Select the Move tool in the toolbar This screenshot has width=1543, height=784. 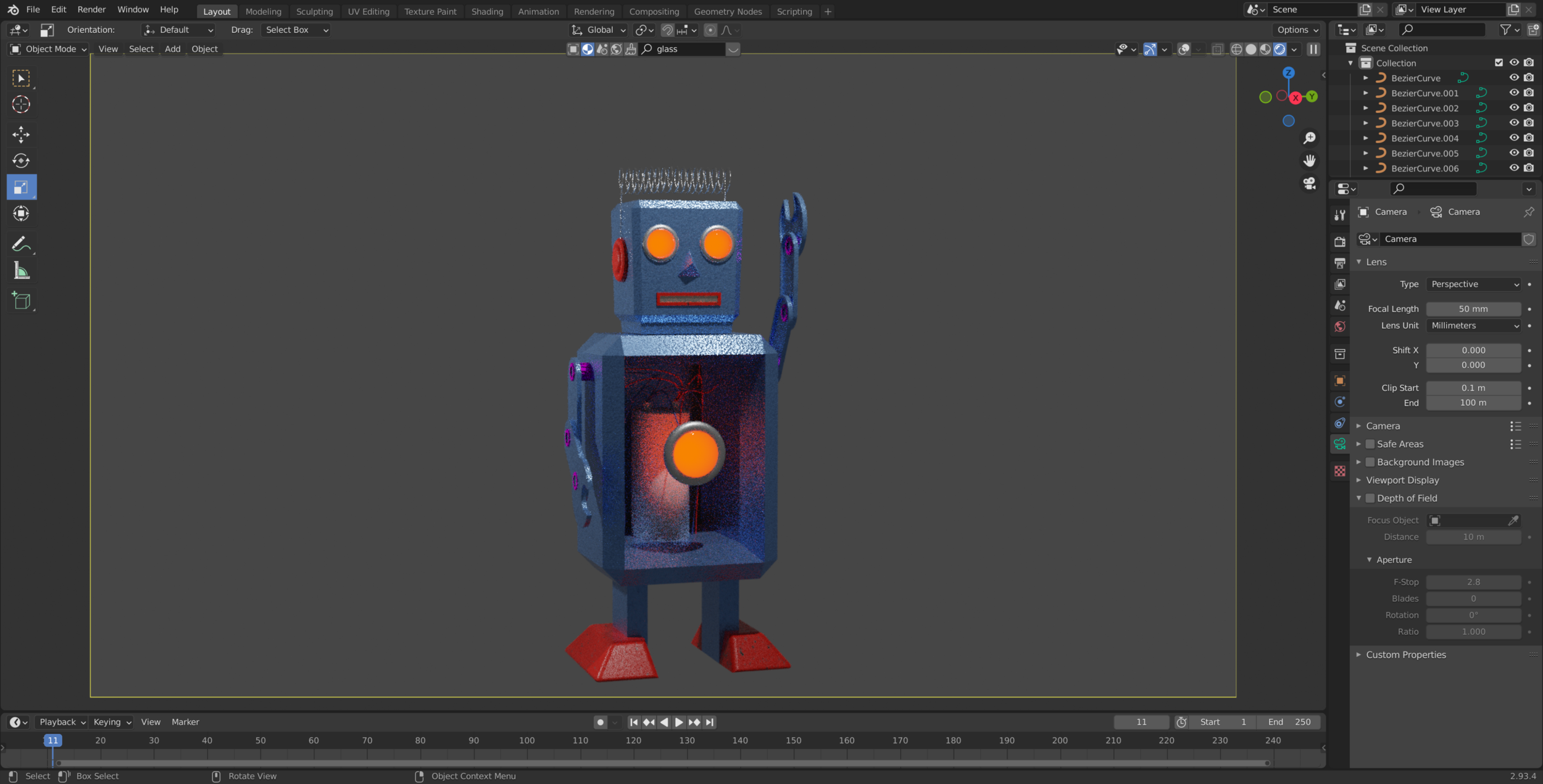(x=21, y=134)
